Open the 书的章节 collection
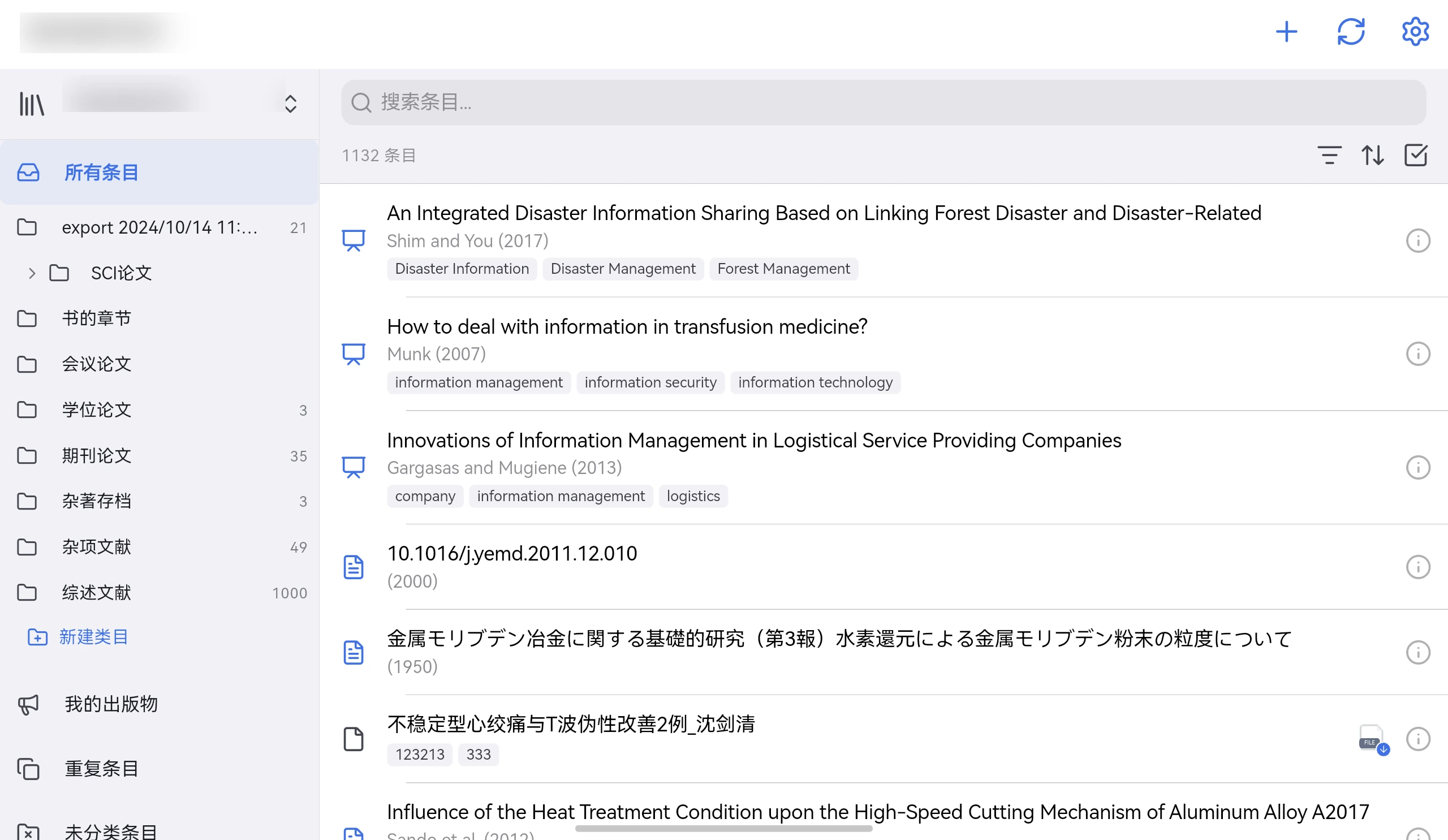 tap(159, 318)
